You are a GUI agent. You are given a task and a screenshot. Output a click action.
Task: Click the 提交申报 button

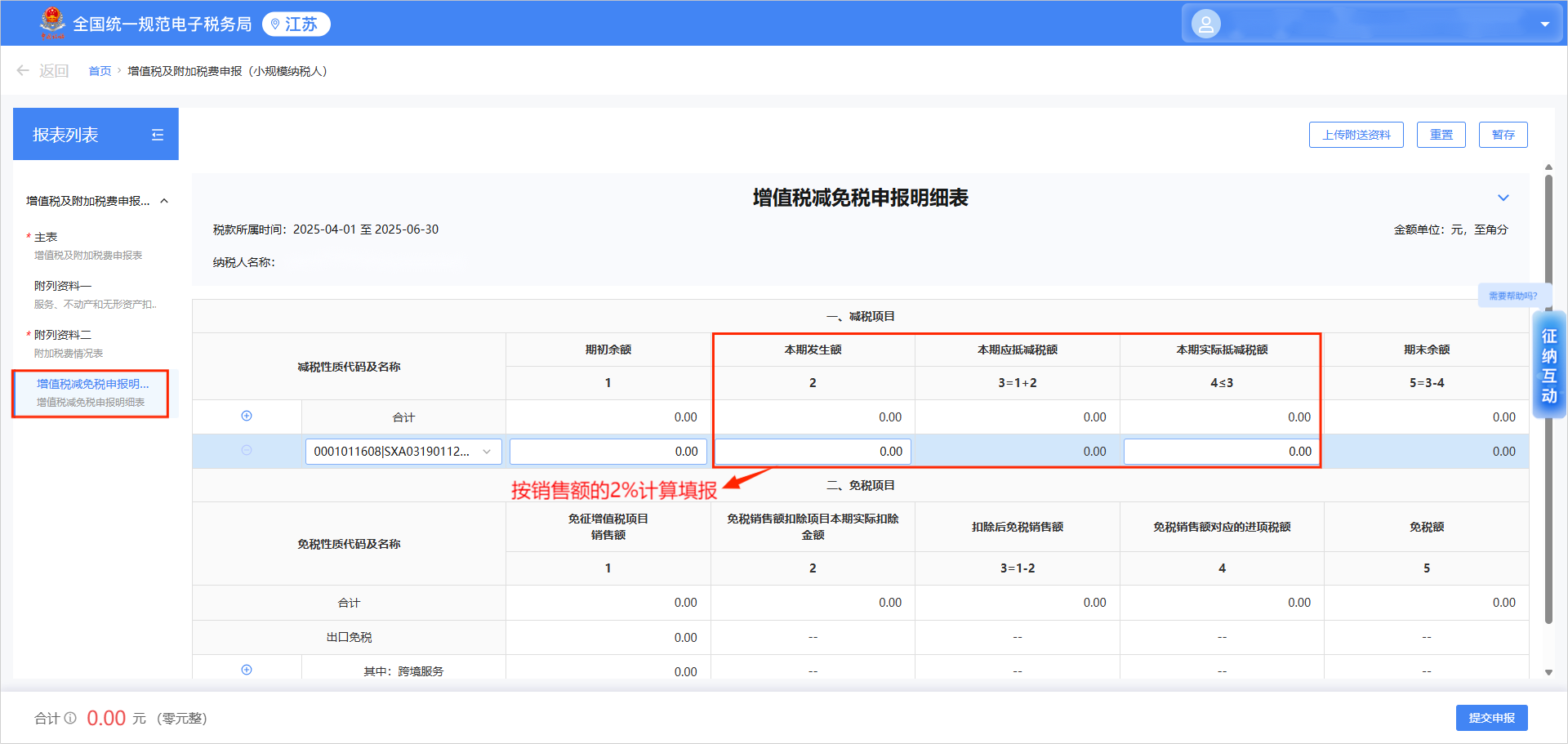1491,718
